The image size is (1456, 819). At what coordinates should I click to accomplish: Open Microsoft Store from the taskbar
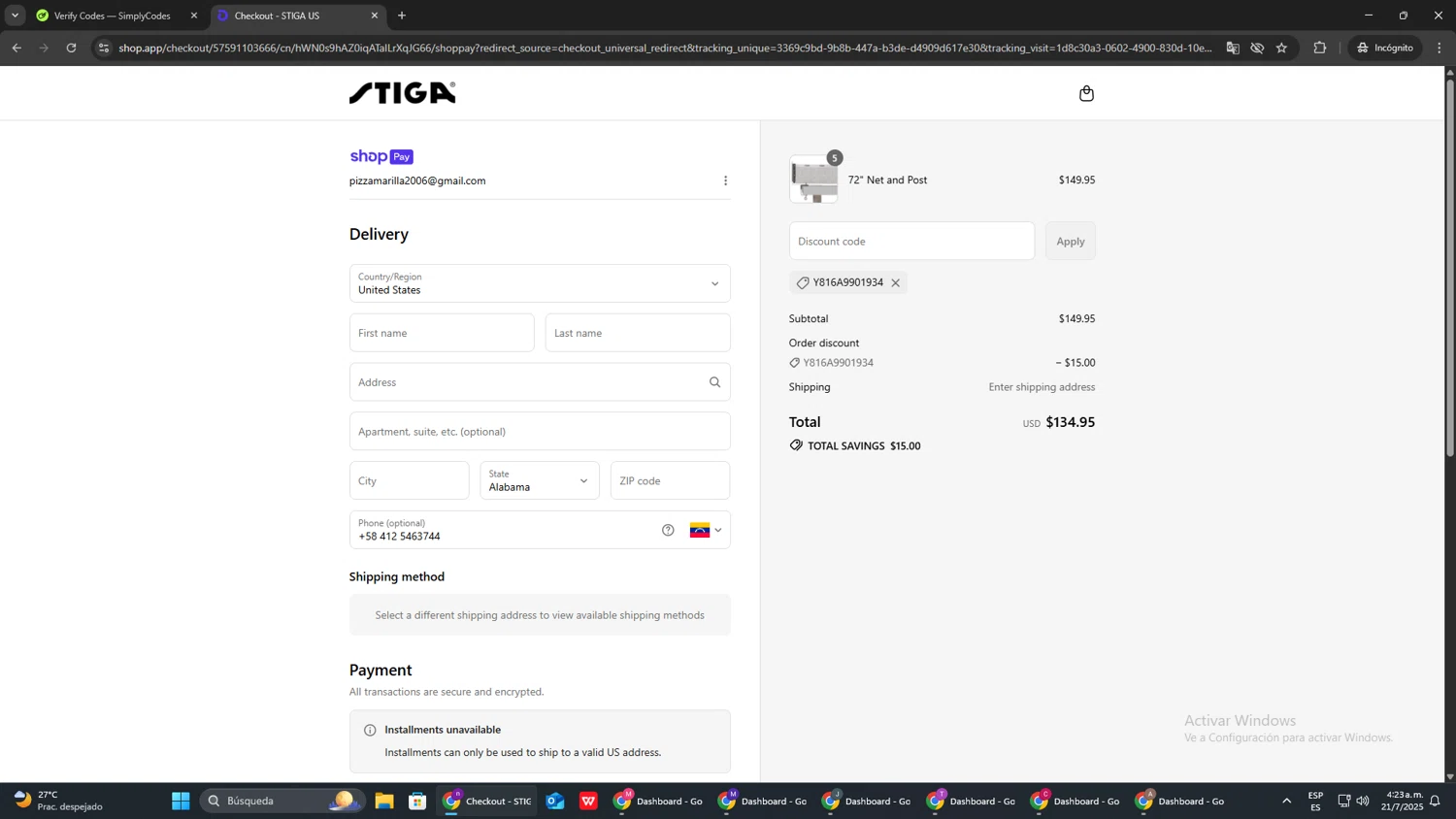417,801
